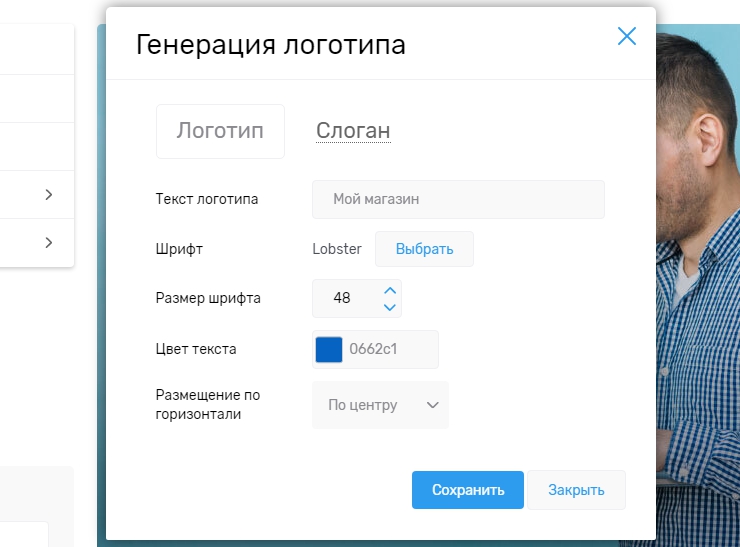Focus the Текст логотипа input field
This screenshot has height=547, width=740.
point(458,199)
